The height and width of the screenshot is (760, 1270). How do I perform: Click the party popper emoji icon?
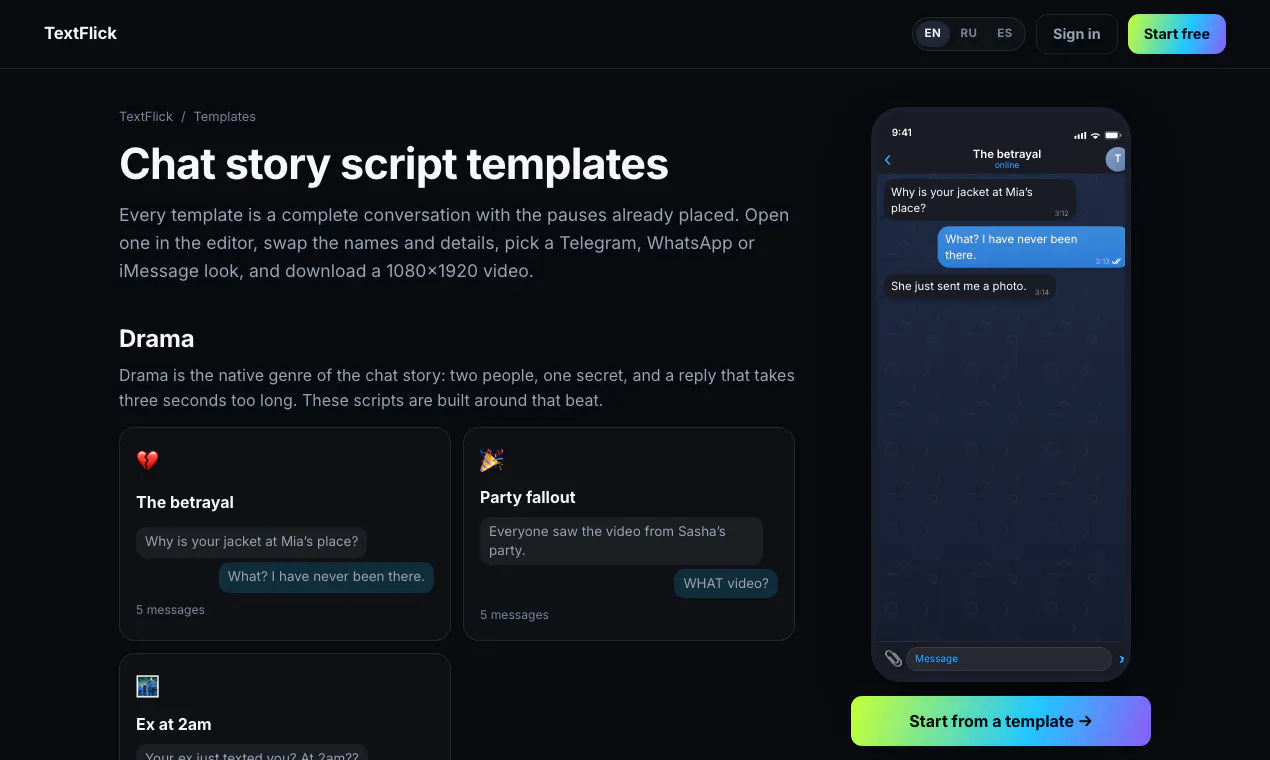point(491,460)
